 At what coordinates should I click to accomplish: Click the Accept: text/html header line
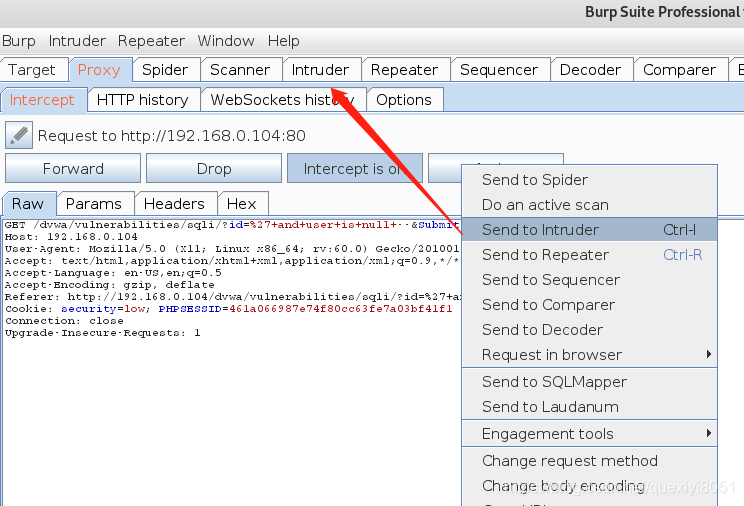232,261
